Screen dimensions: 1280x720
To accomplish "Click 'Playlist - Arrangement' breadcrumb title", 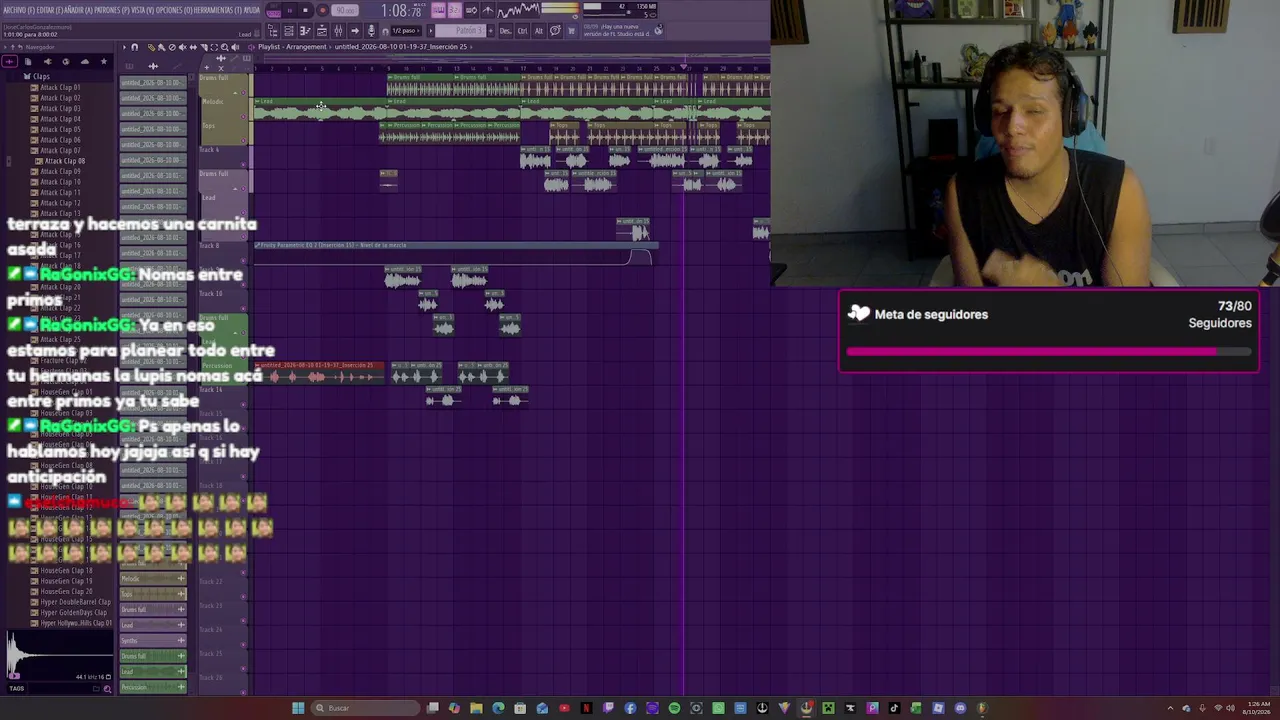I will coord(292,47).
